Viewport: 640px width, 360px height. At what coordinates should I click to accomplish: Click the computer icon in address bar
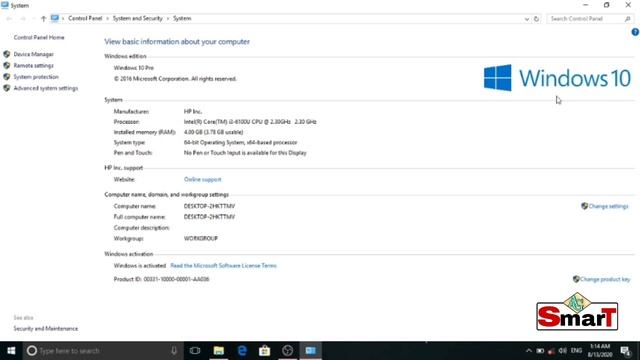coord(55,18)
